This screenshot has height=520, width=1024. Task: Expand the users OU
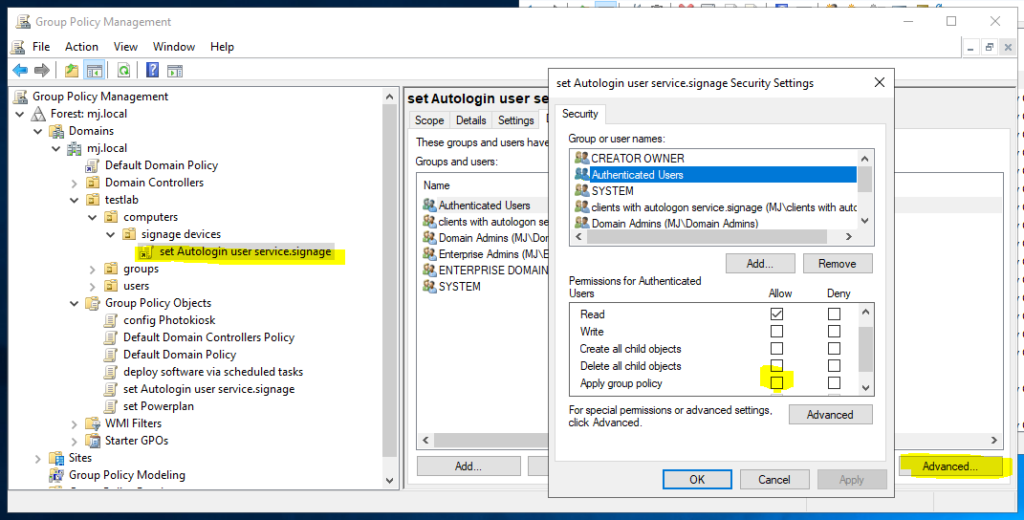click(92, 286)
